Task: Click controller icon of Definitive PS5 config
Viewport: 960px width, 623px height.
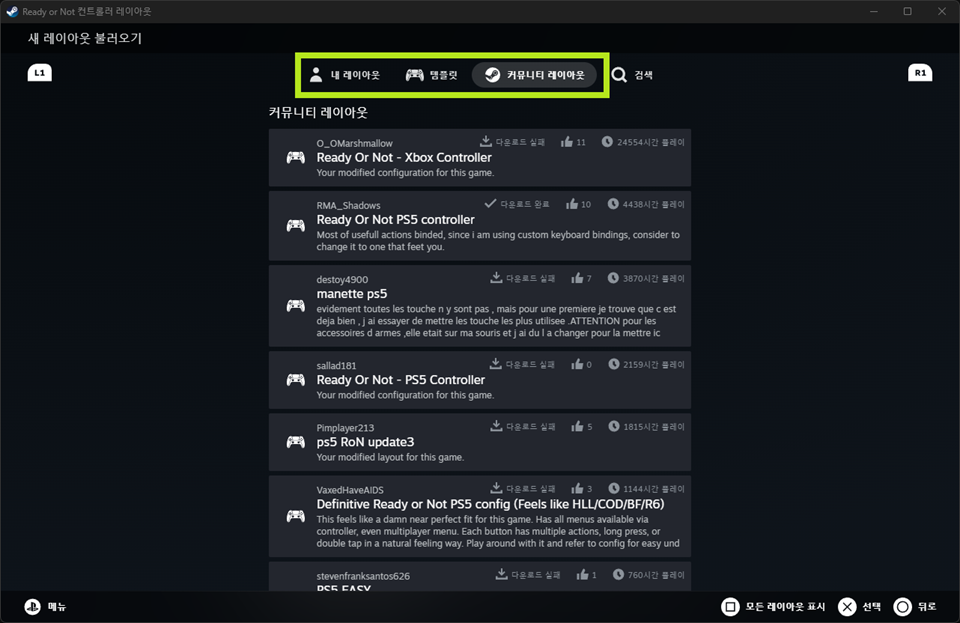Action: 296,517
